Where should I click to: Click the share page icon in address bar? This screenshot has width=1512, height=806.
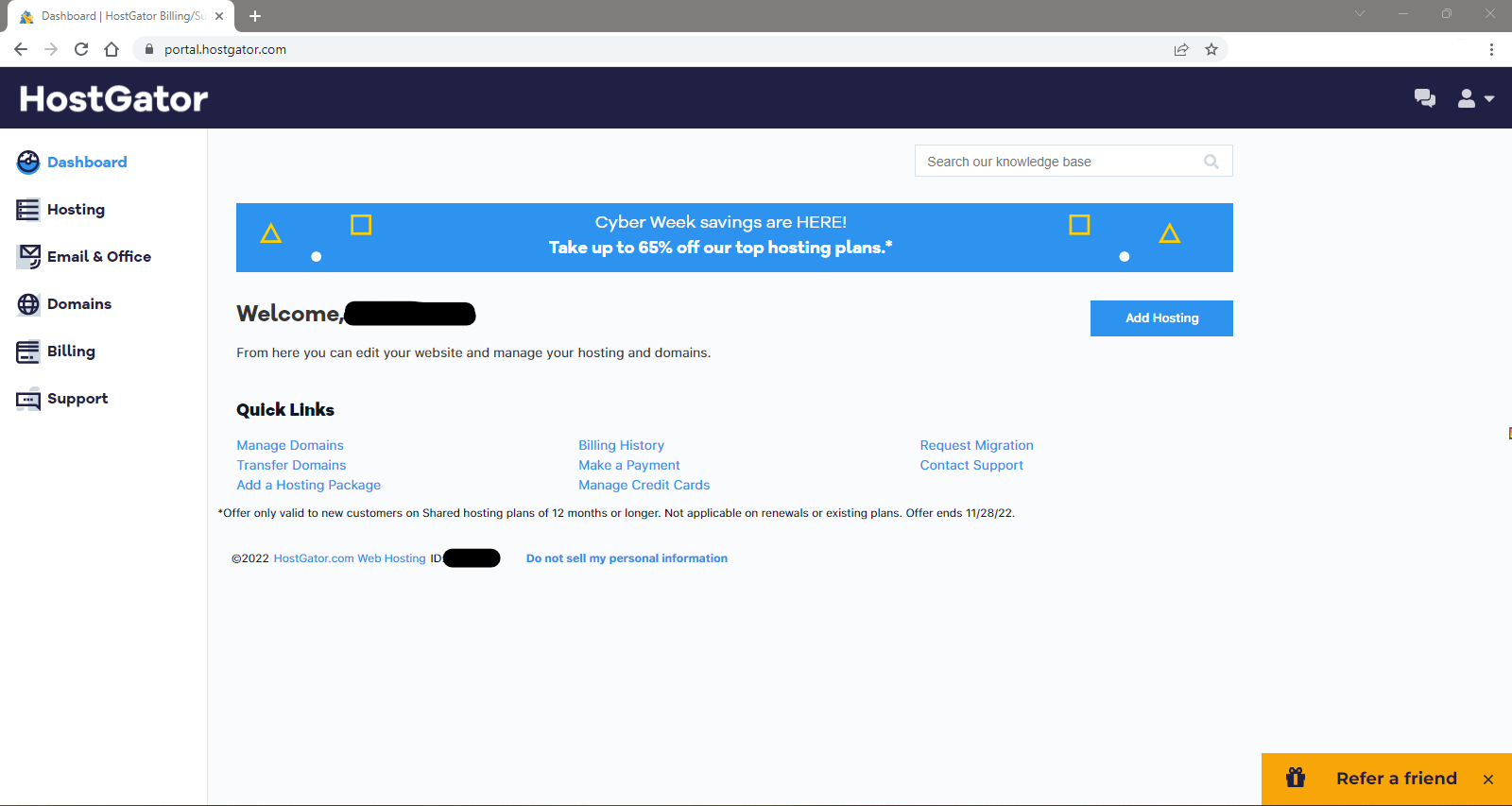pos(1181,49)
